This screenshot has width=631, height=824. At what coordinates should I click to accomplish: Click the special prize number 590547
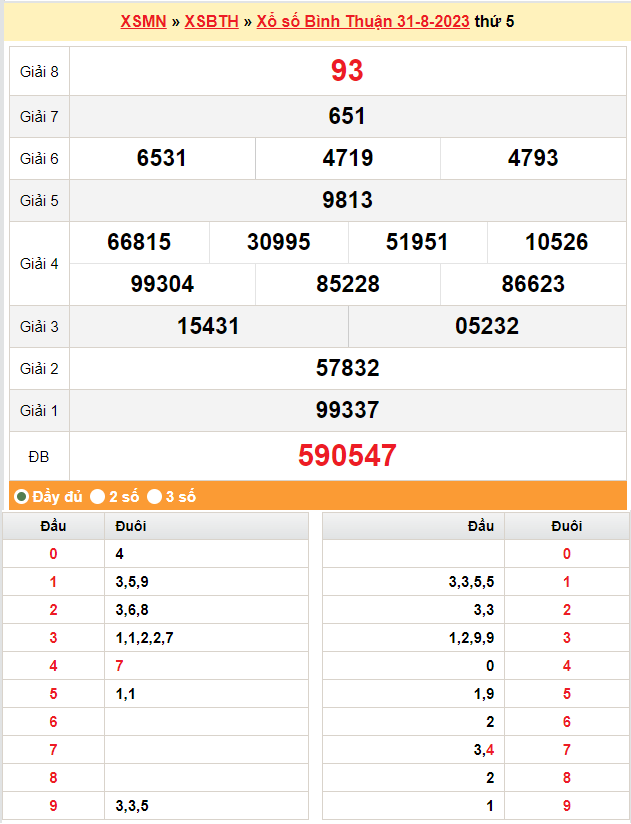347,456
